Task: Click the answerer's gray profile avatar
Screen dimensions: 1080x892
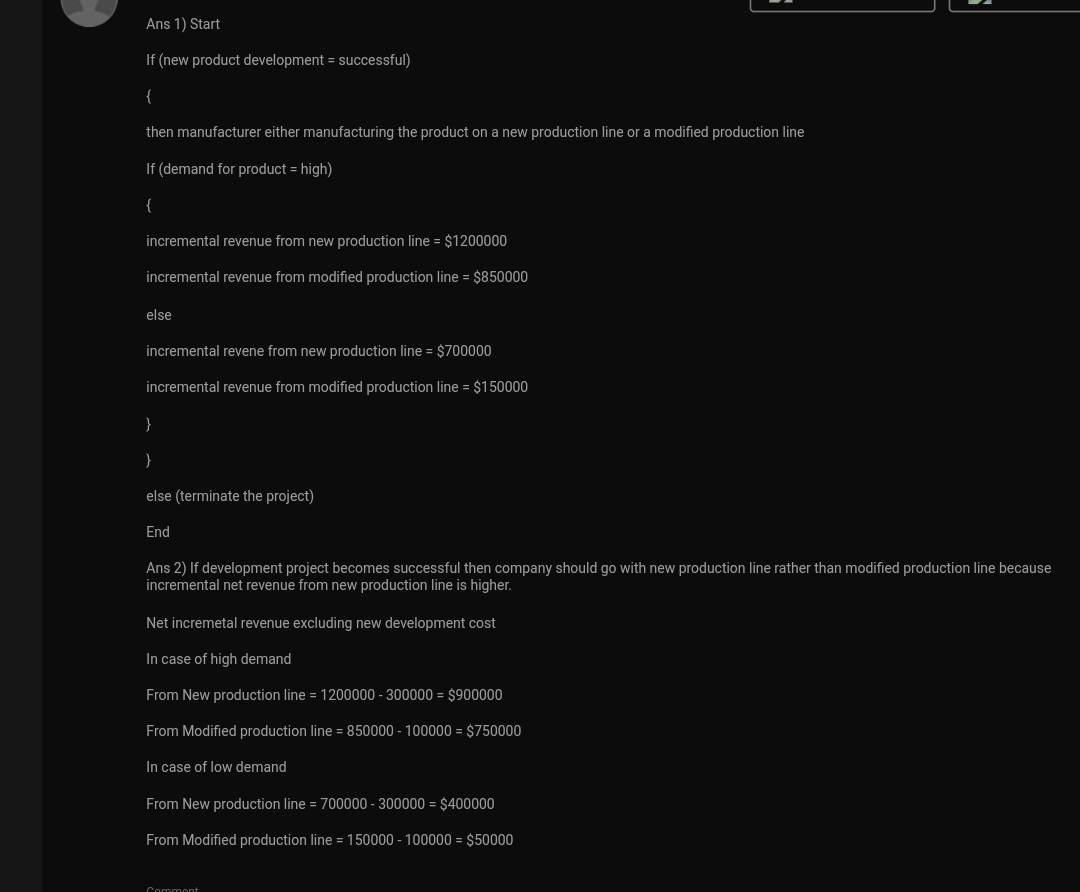Action: pos(89,10)
